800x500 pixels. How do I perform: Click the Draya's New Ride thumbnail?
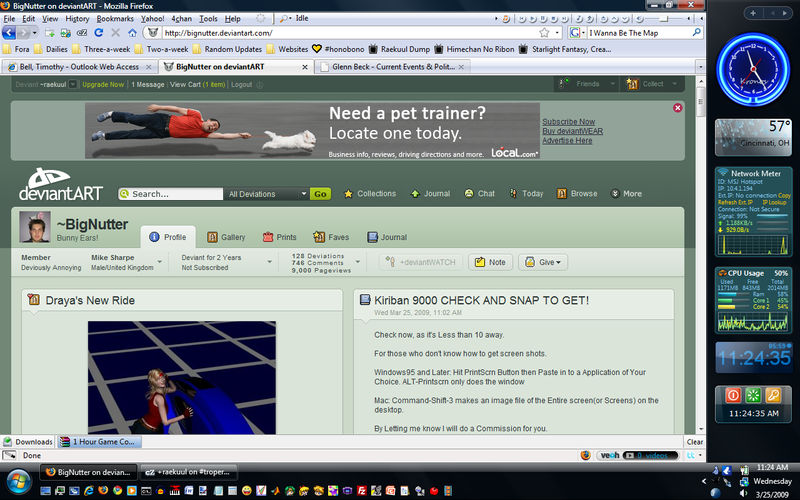tap(182, 378)
